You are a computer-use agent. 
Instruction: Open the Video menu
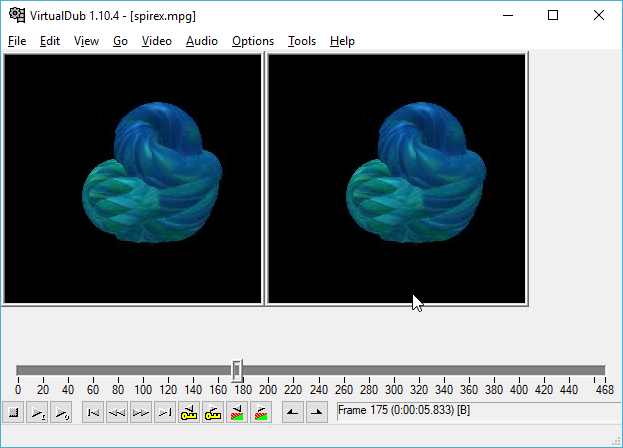157,41
